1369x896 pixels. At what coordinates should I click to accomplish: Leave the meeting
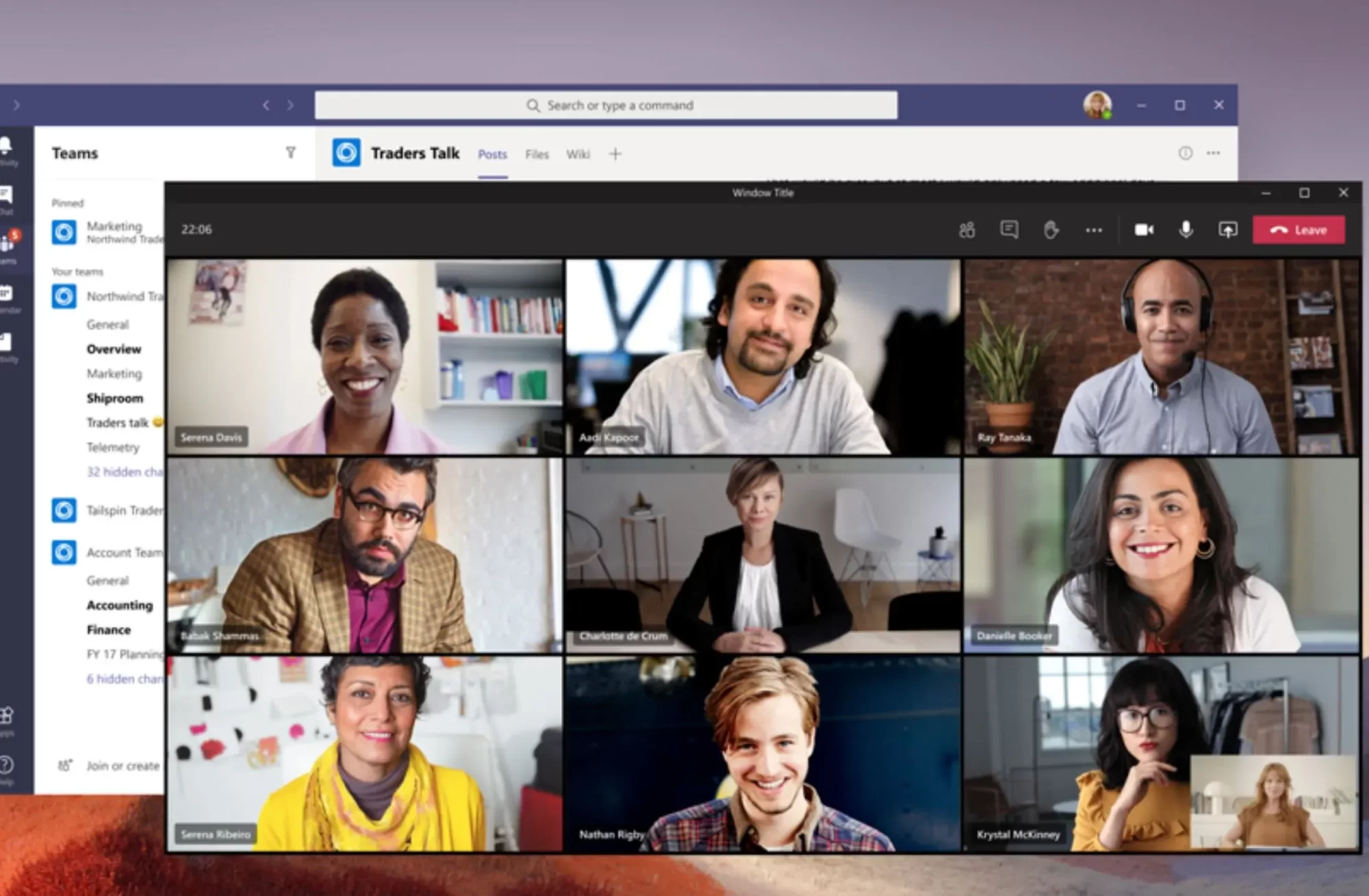point(1298,230)
